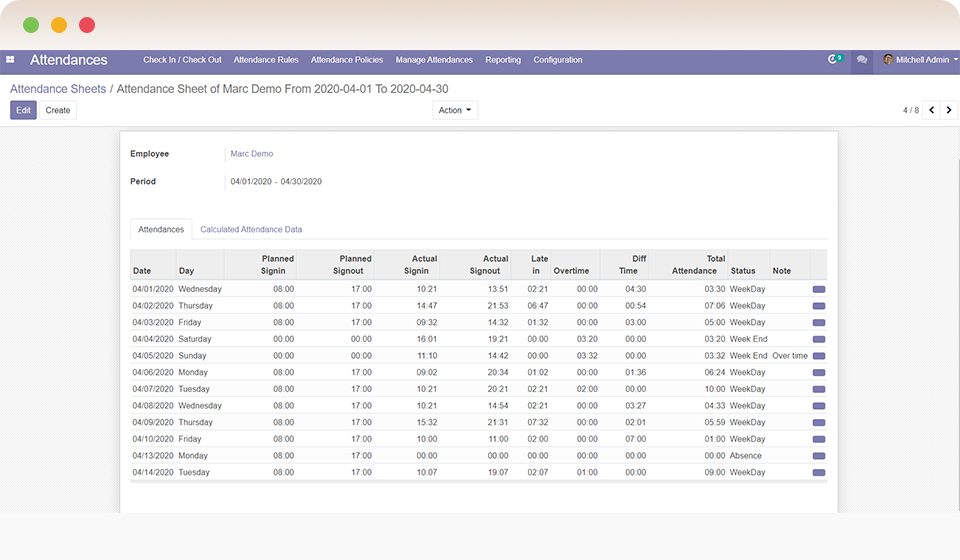960x560 pixels.
Task: Go back to Attendance Sheets breadcrumb
Action: [58, 89]
